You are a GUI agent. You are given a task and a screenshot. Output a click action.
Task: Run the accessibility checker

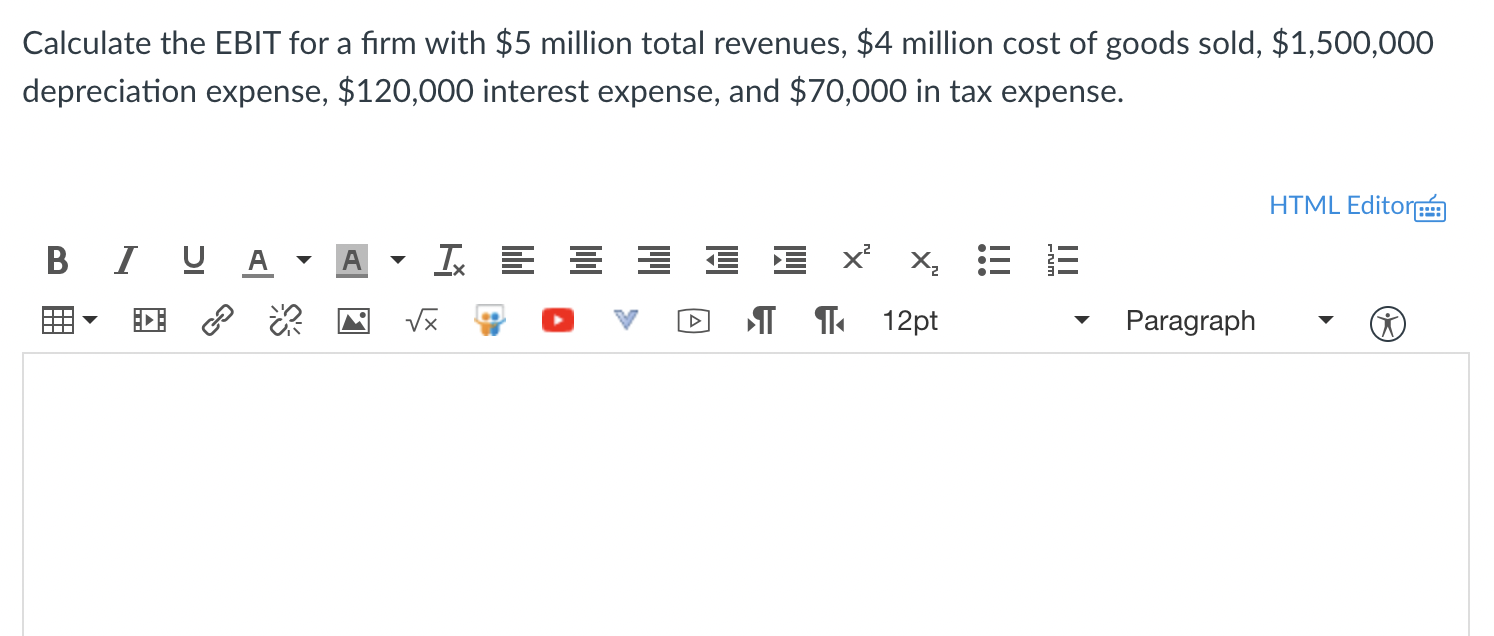1388,323
